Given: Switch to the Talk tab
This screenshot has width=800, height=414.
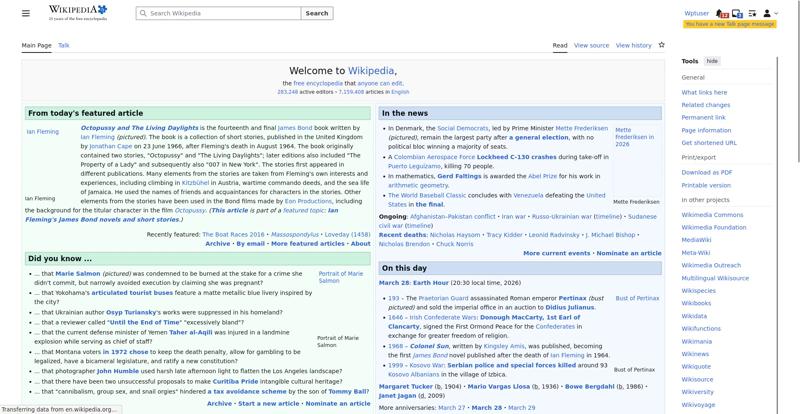Looking at the screenshot, I should click(x=64, y=45).
